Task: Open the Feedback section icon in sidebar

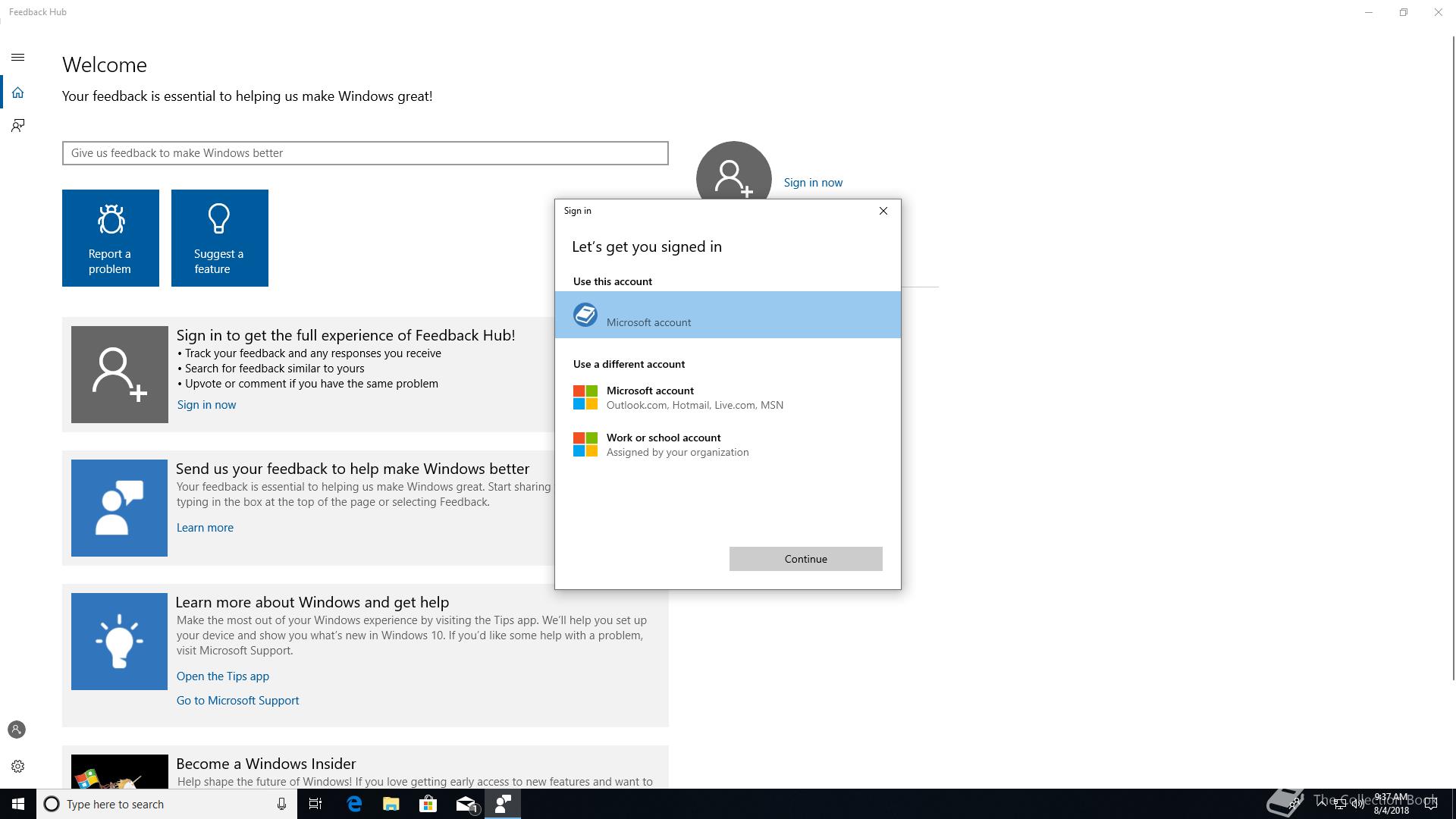Action: tap(18, 125)
